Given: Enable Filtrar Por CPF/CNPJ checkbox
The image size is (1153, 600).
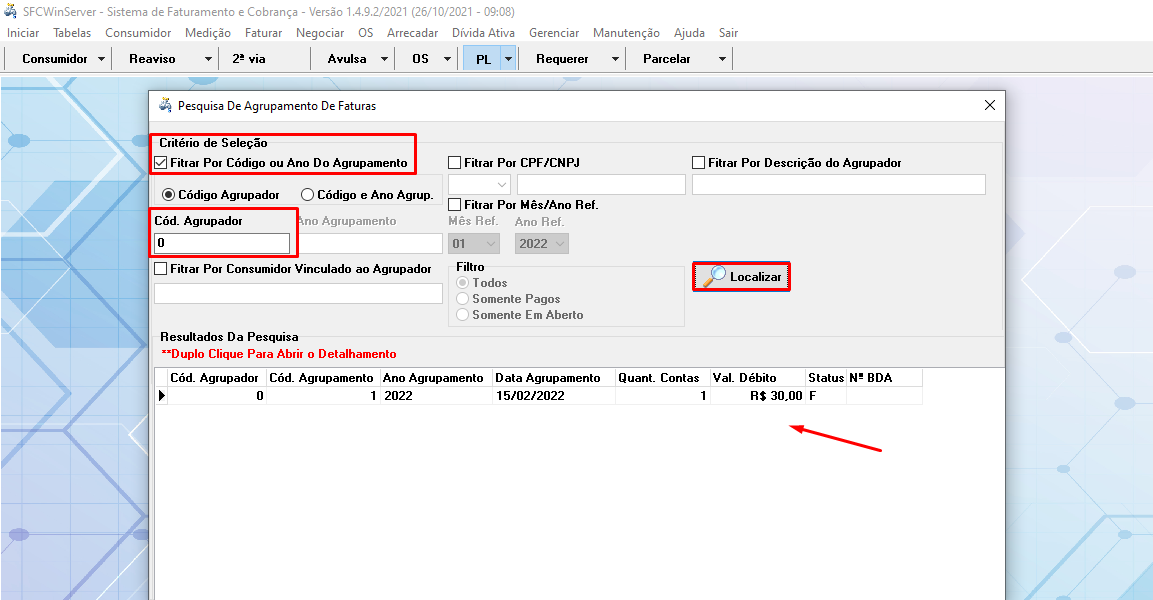Looking at the screenshot, I should (455, 163).
